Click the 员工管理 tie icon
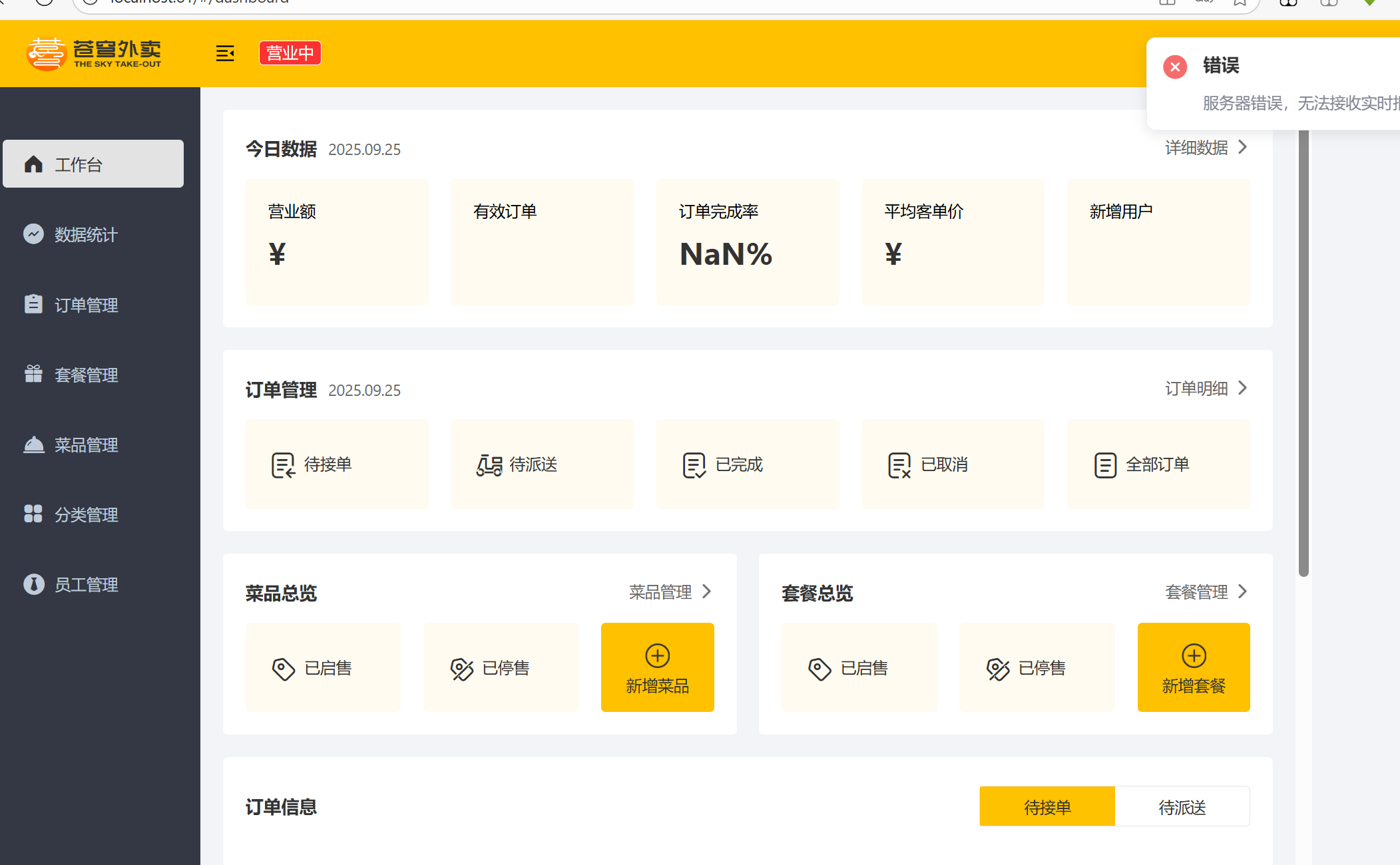Screen dimensions: 1400x865 tap(33, 584)
